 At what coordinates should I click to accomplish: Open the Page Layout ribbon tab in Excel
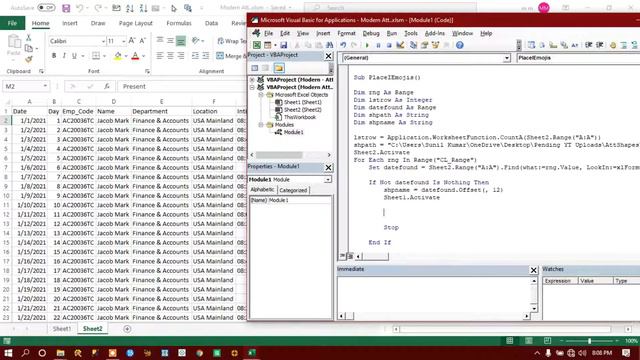coord(136,23)
